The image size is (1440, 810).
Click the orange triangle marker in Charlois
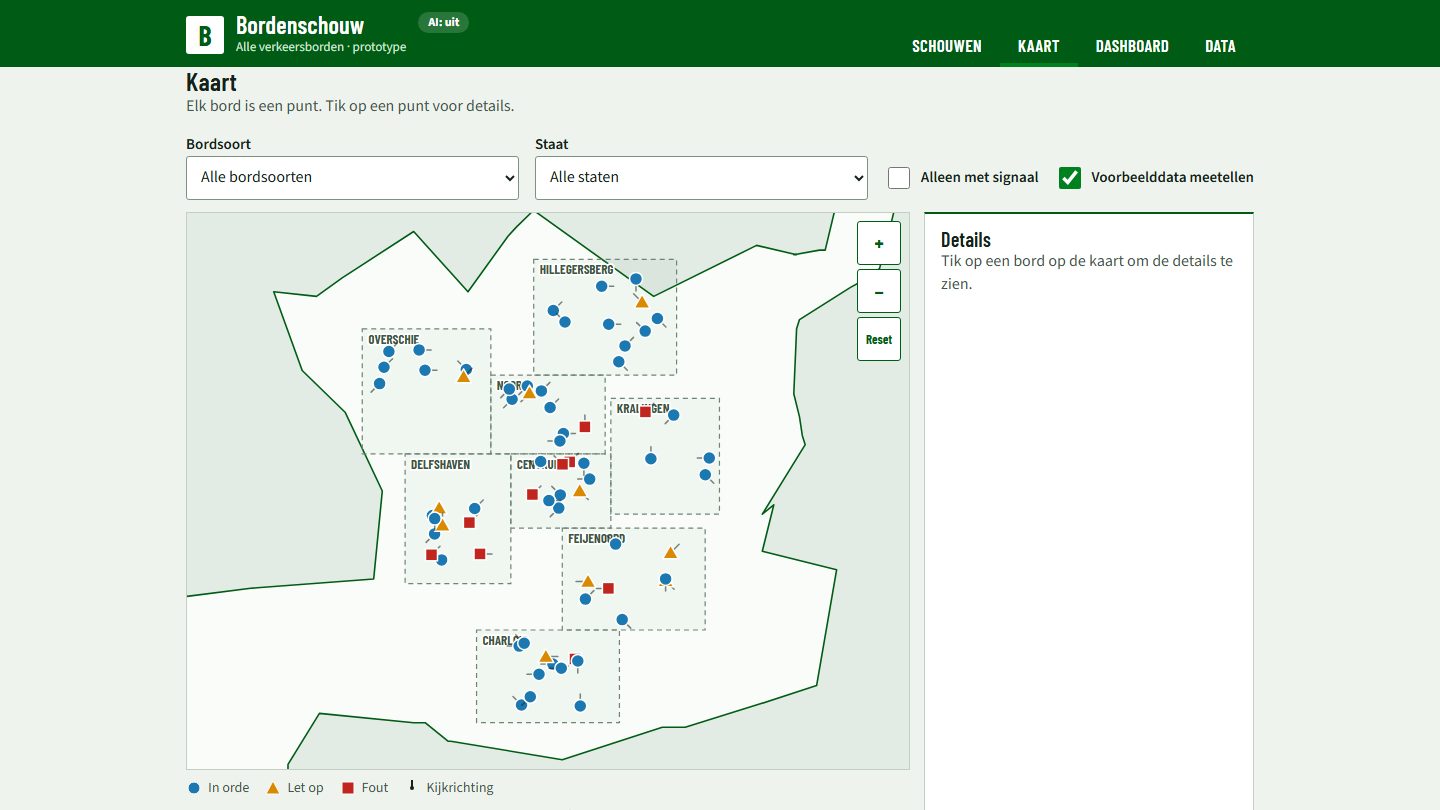point(545,657)
